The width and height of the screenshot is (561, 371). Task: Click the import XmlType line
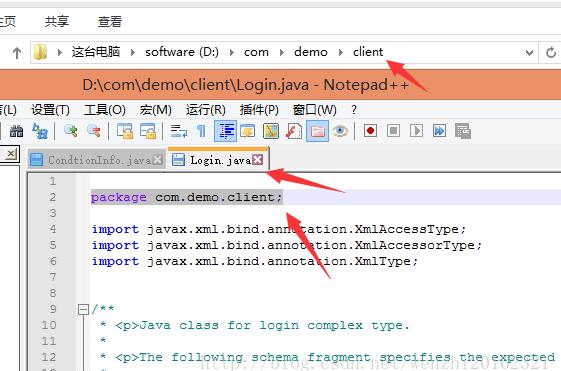pyautogui.click(x=255, y=261)
